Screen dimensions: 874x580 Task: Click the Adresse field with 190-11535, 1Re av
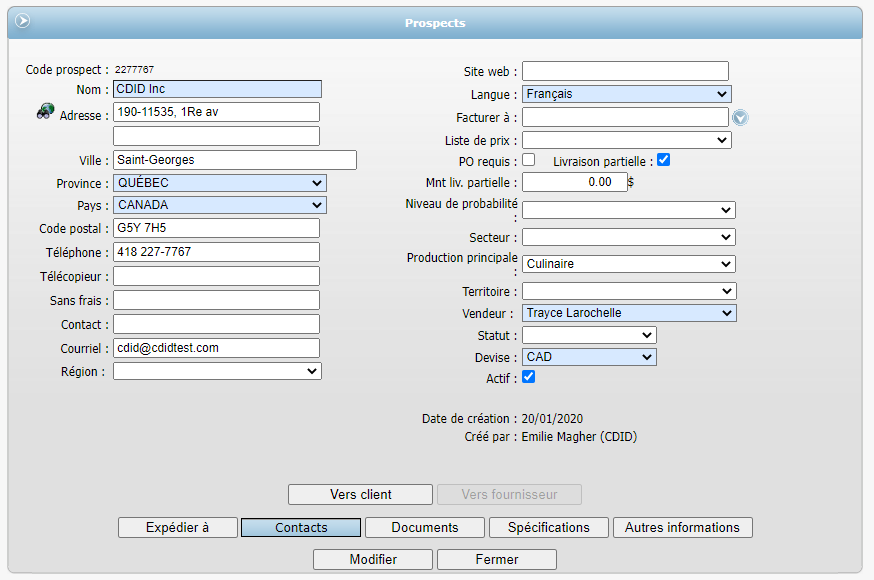(x=216, y=112)
